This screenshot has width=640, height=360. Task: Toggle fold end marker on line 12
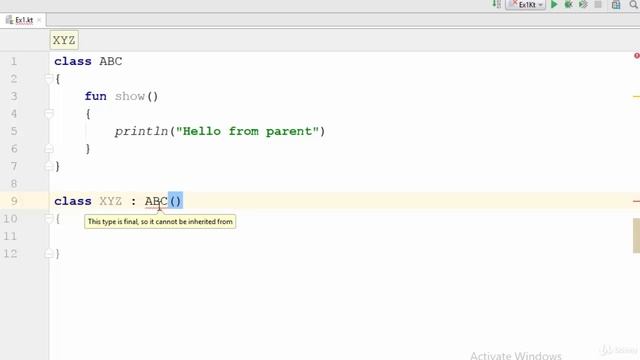tap(49, 254)
